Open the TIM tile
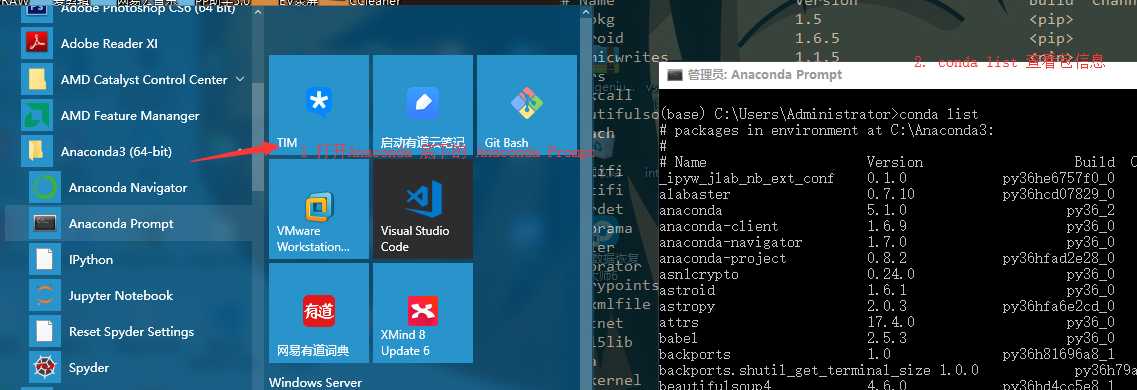 coord(318,105)
